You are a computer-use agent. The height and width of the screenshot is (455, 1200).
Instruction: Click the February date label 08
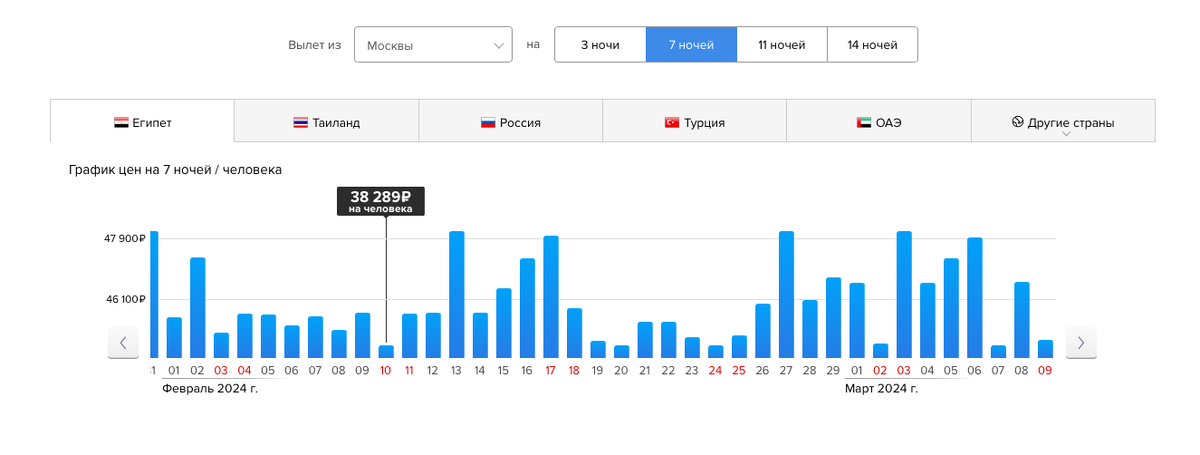pos(339,370)
